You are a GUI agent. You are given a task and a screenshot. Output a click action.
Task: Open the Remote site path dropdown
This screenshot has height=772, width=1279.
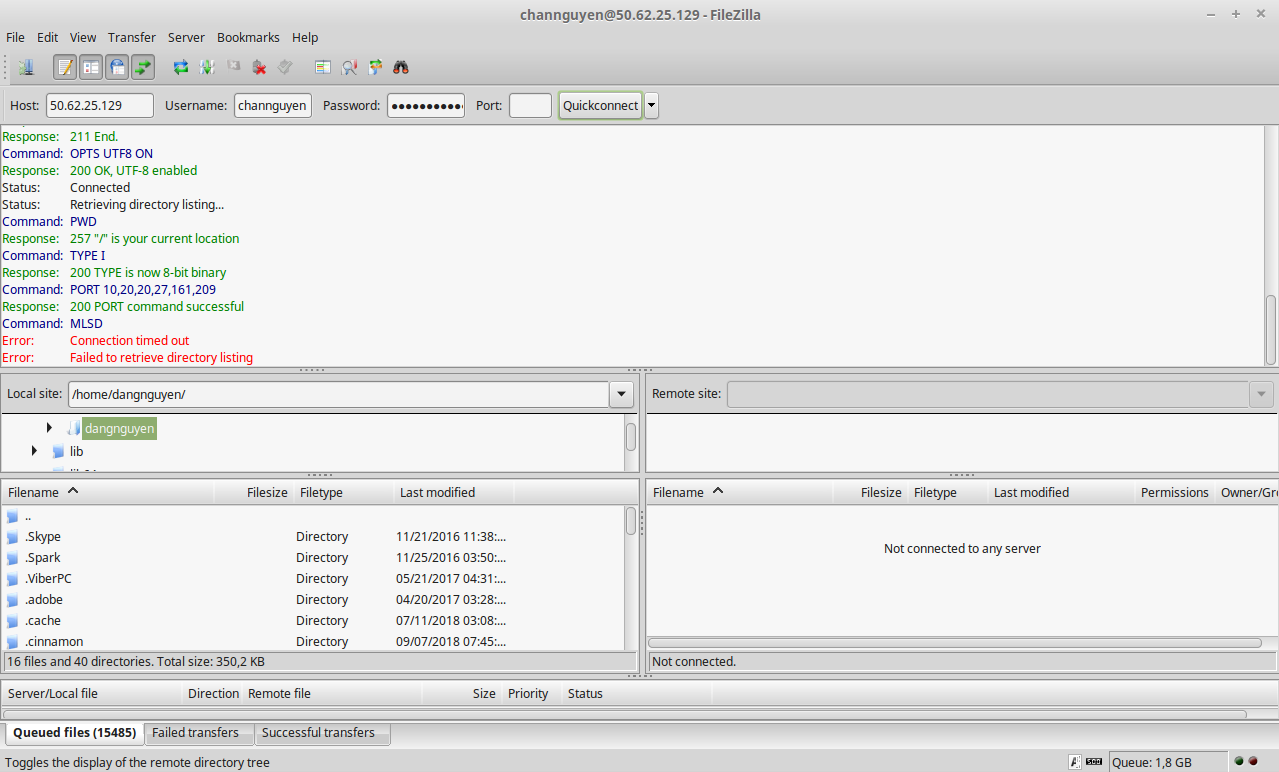click(x=1262, y=394)
